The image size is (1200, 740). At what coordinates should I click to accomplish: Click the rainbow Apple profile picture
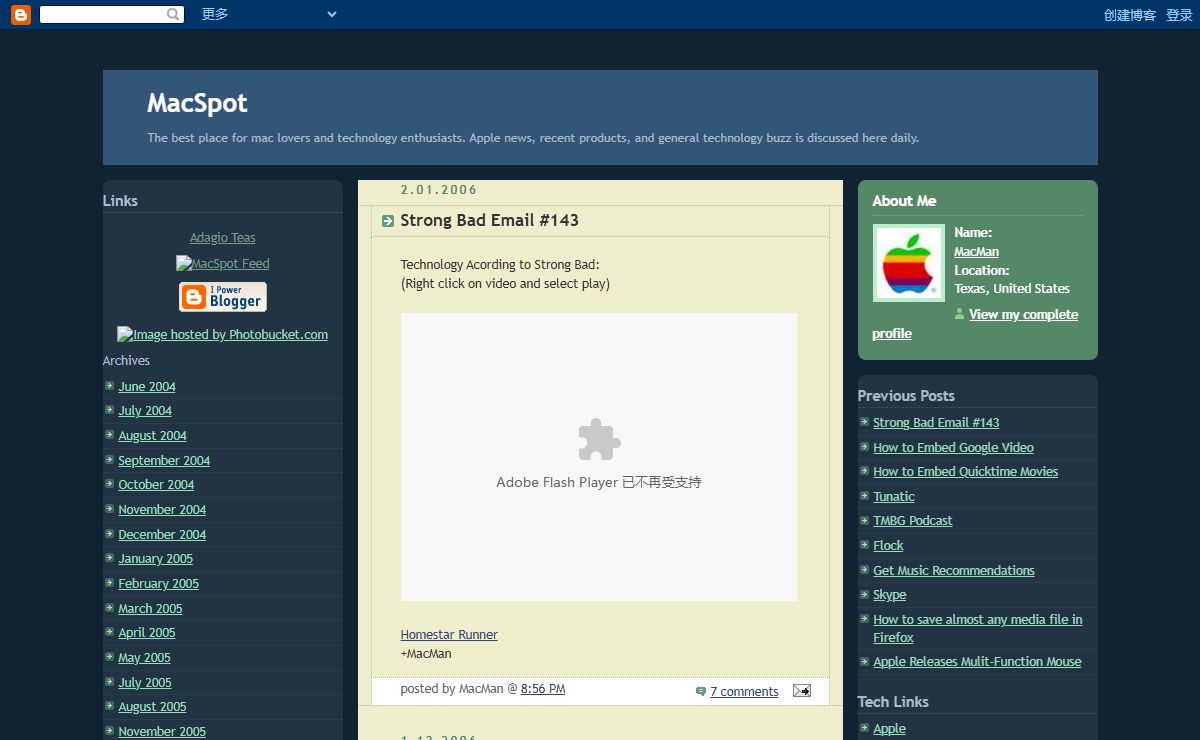(908, 263)
